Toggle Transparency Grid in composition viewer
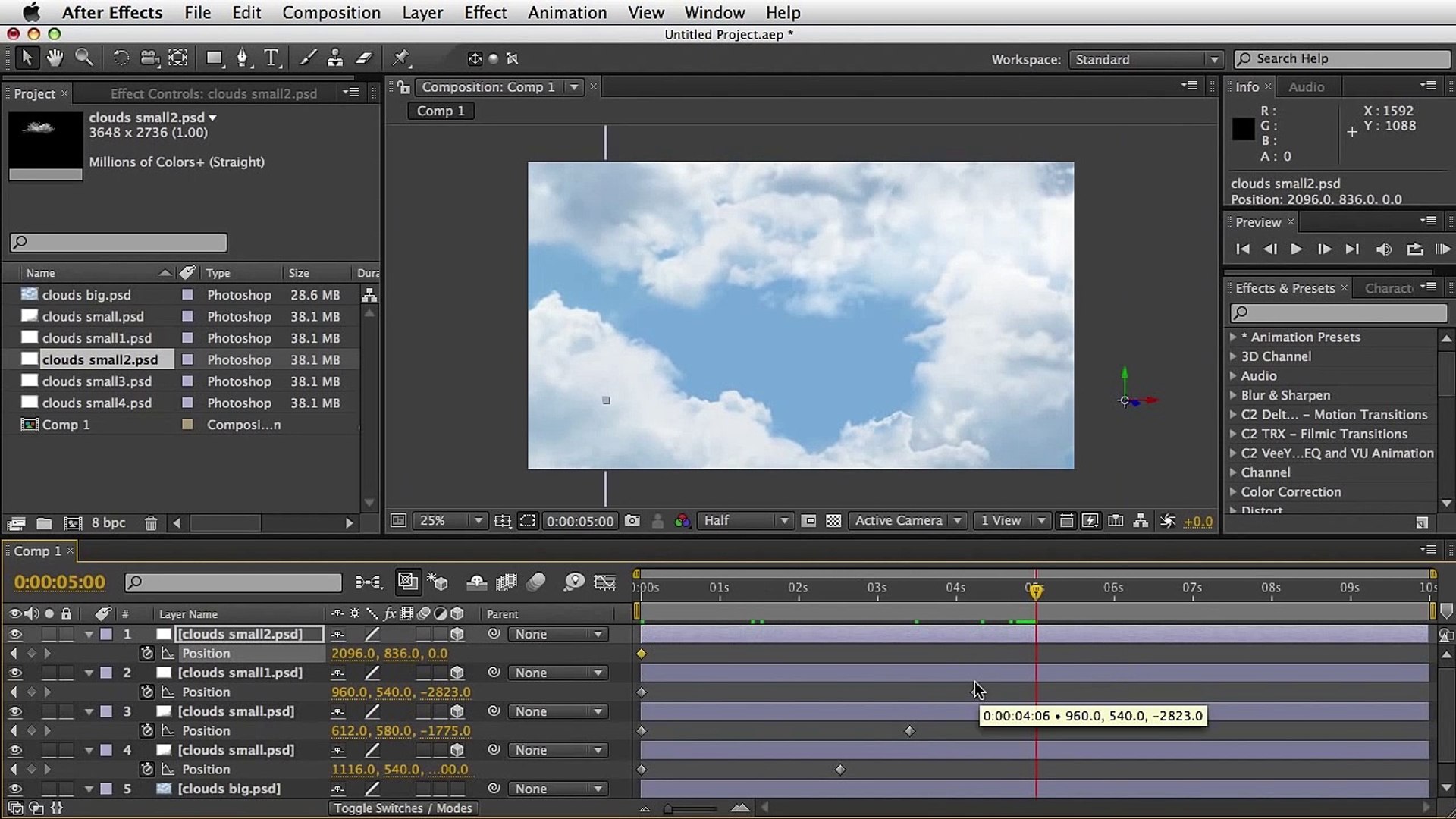The height and width of the screenshot is (819, 1456). [x=833, y=521]
